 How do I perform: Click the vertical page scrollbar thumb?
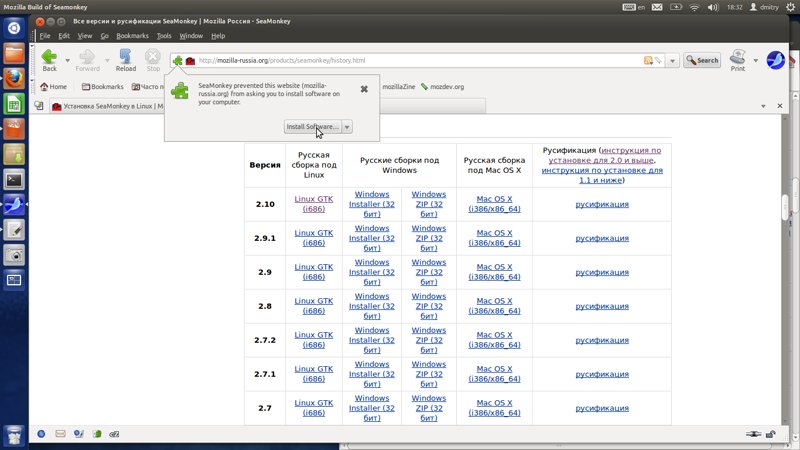pyautogui.click(x=785, y=207)
